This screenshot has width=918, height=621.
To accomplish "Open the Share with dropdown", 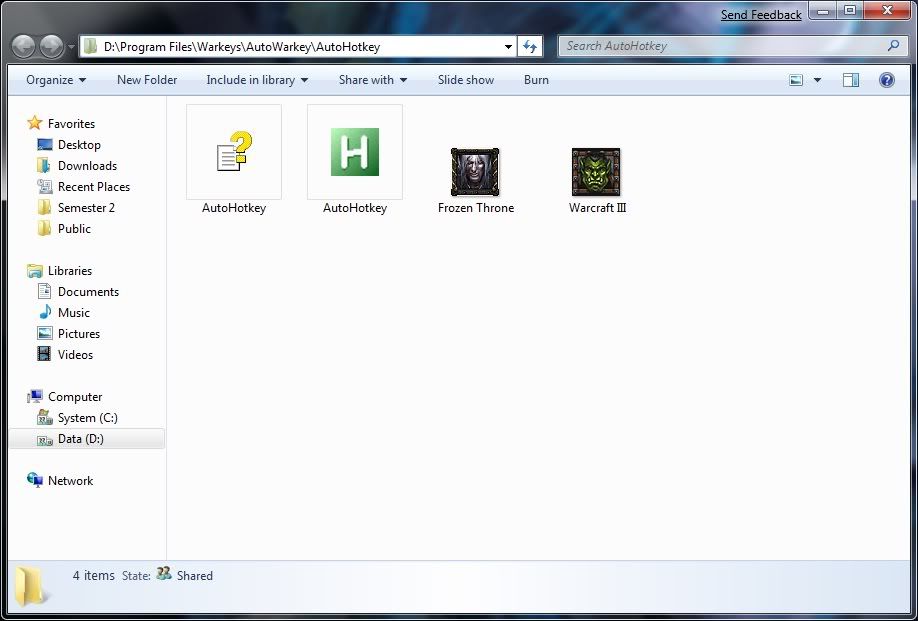I will 373,80.
